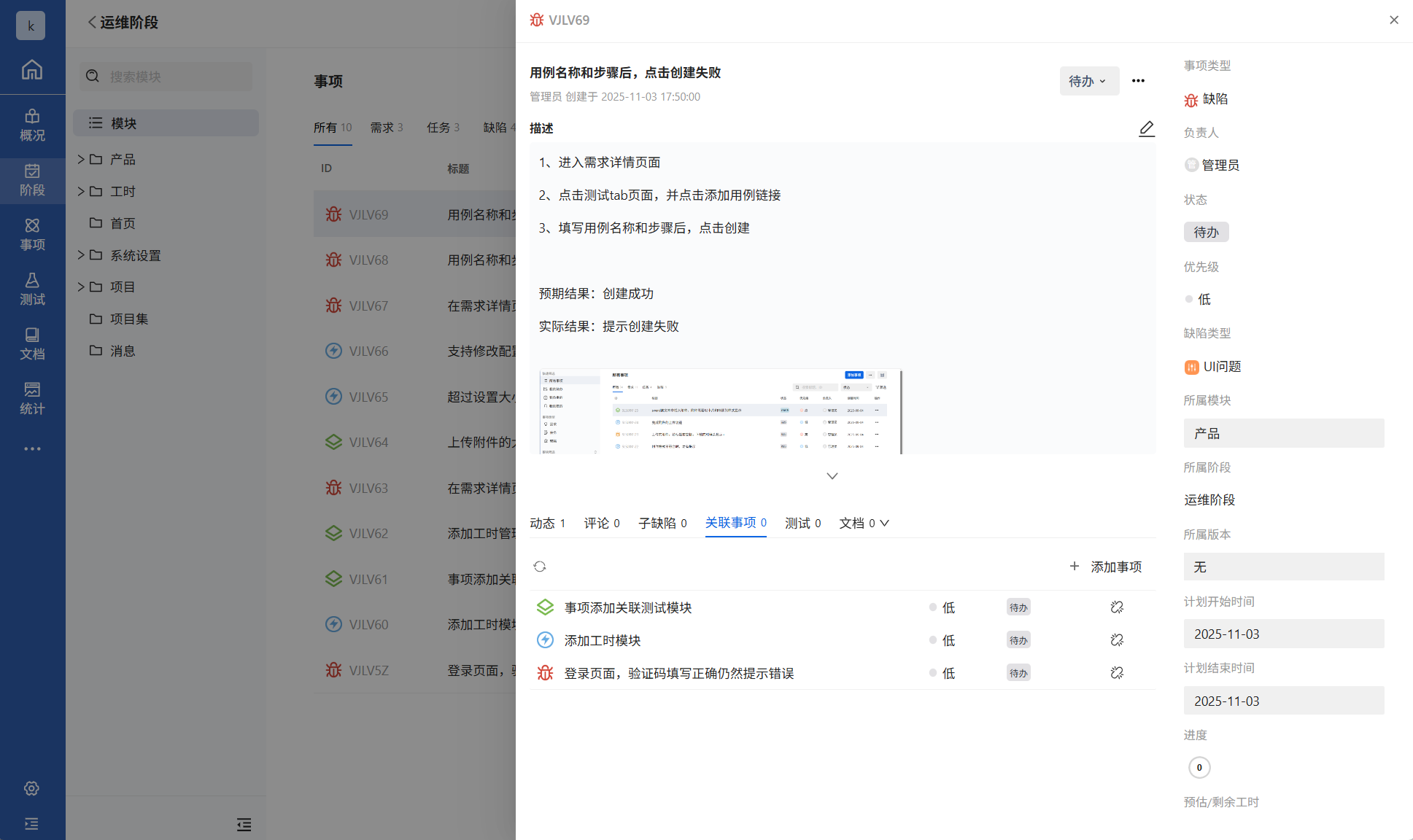This screenshot has width=1413, height=840.
Task: Open the 所属模块 产品 selector
Action: (1283, 433)
